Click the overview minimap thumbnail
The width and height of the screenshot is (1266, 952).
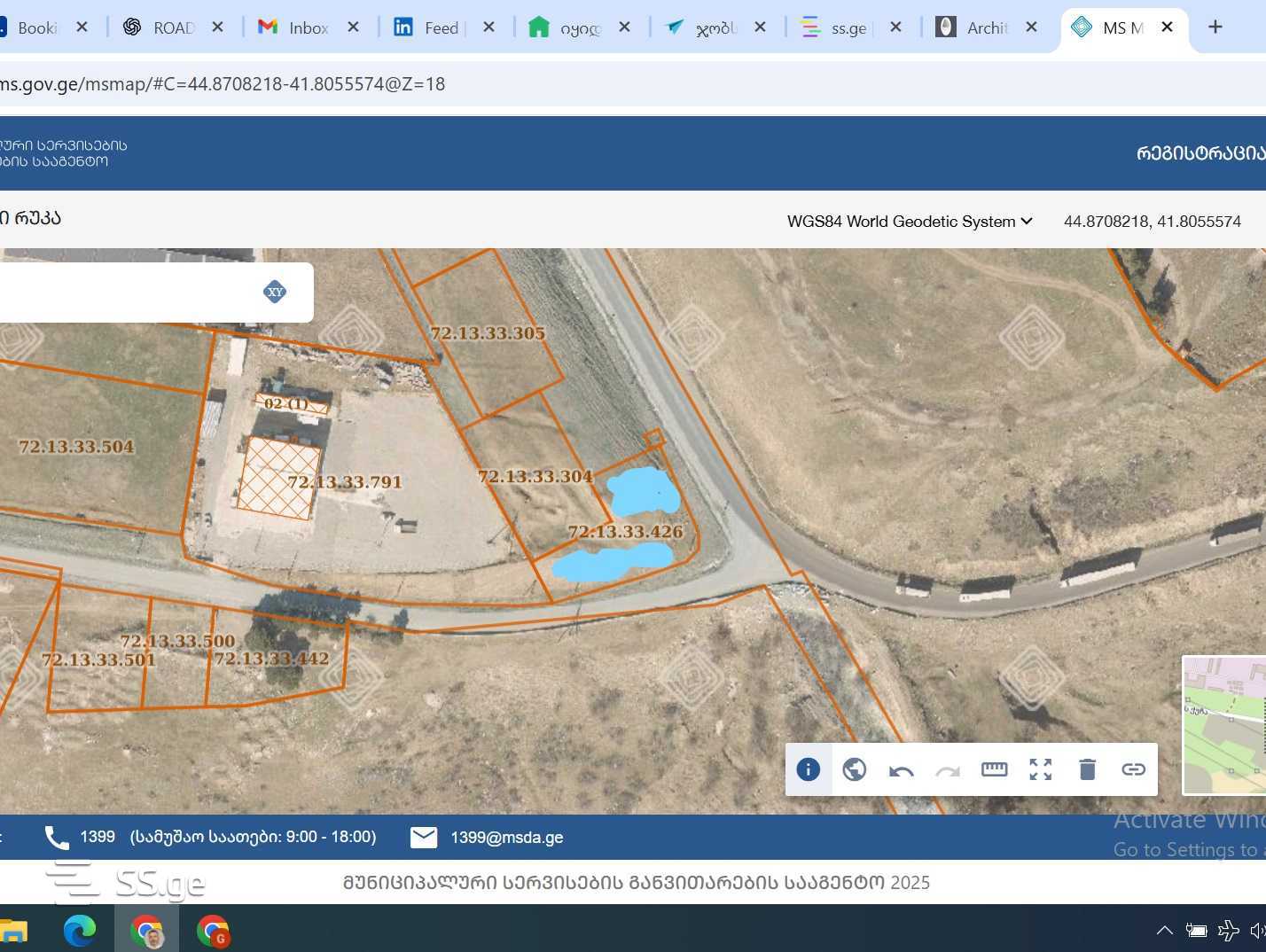(1224, 725)
